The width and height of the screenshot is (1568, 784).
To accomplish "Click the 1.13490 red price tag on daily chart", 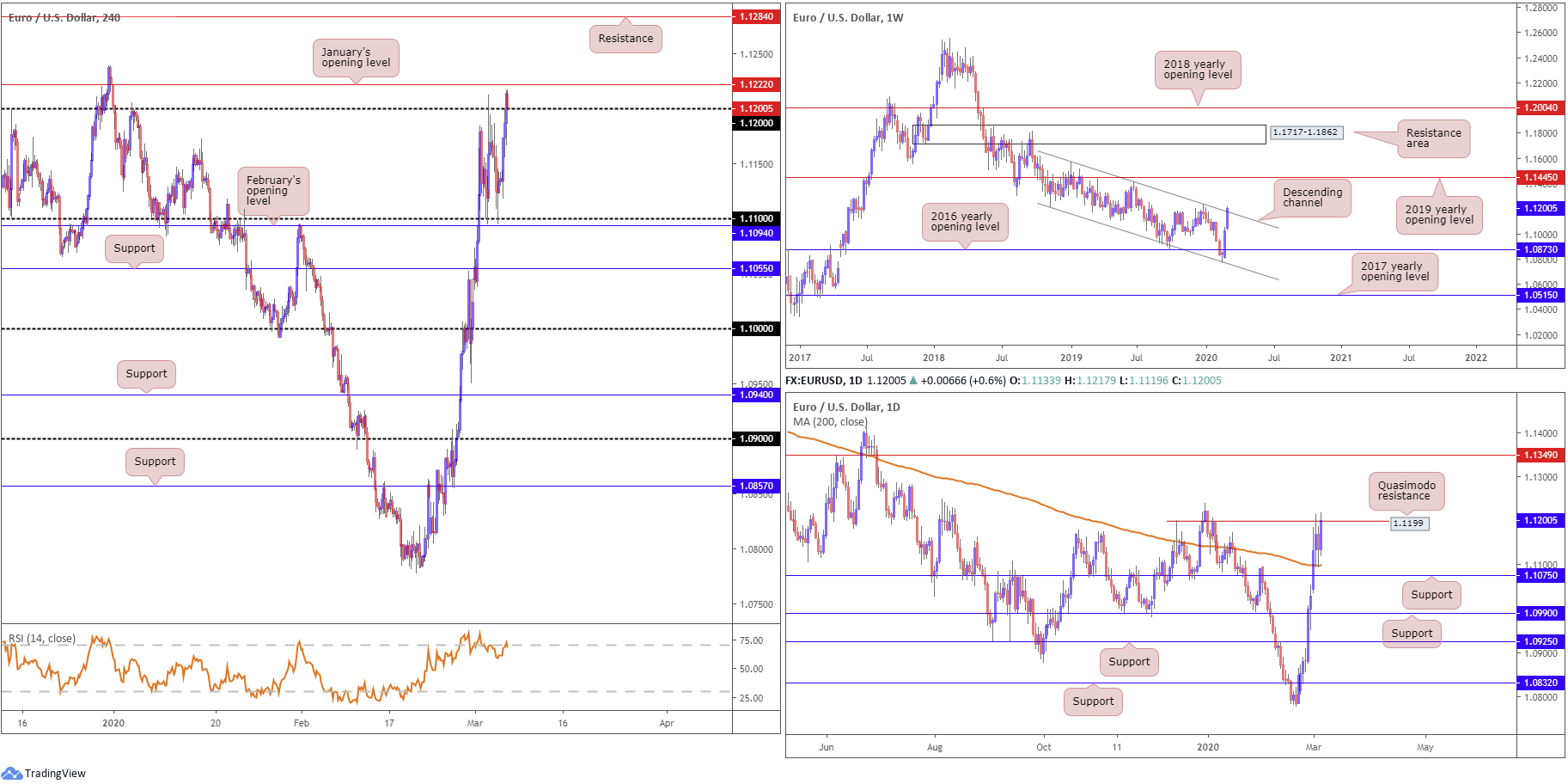I will point(1540,455).
